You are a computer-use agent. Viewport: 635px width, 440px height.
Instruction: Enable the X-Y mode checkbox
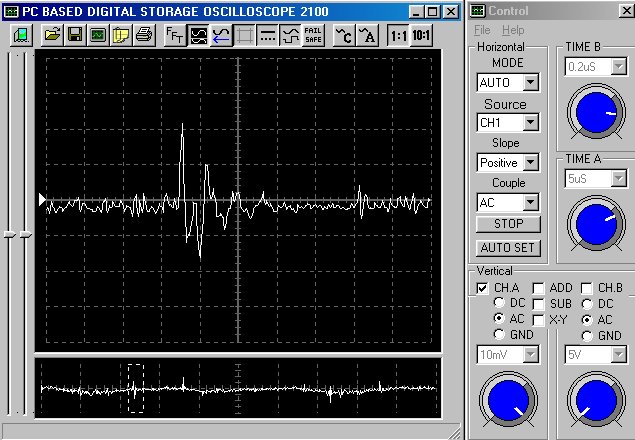pos(539,319)
